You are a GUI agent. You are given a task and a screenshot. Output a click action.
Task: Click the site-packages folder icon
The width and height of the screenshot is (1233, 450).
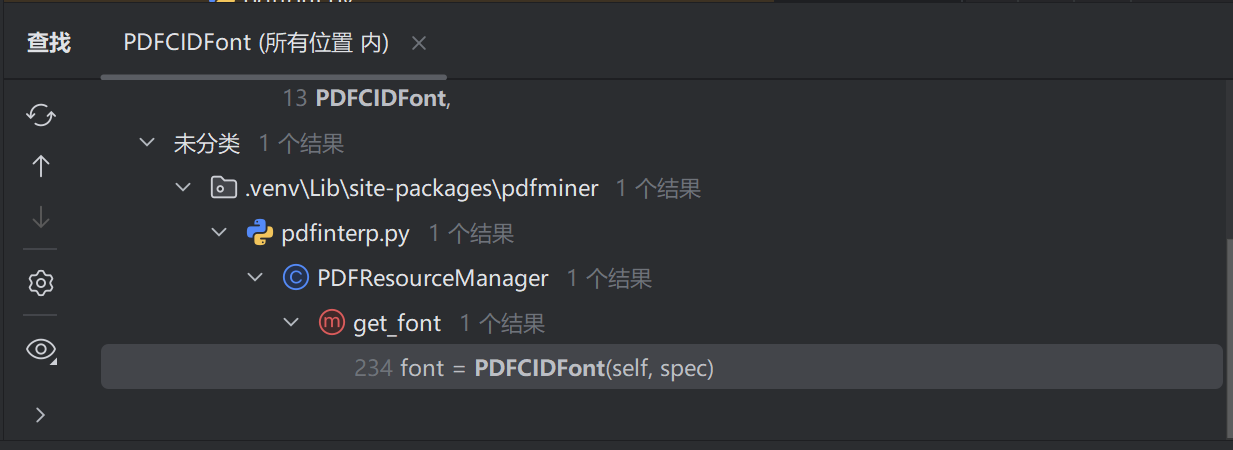point(224,188)
